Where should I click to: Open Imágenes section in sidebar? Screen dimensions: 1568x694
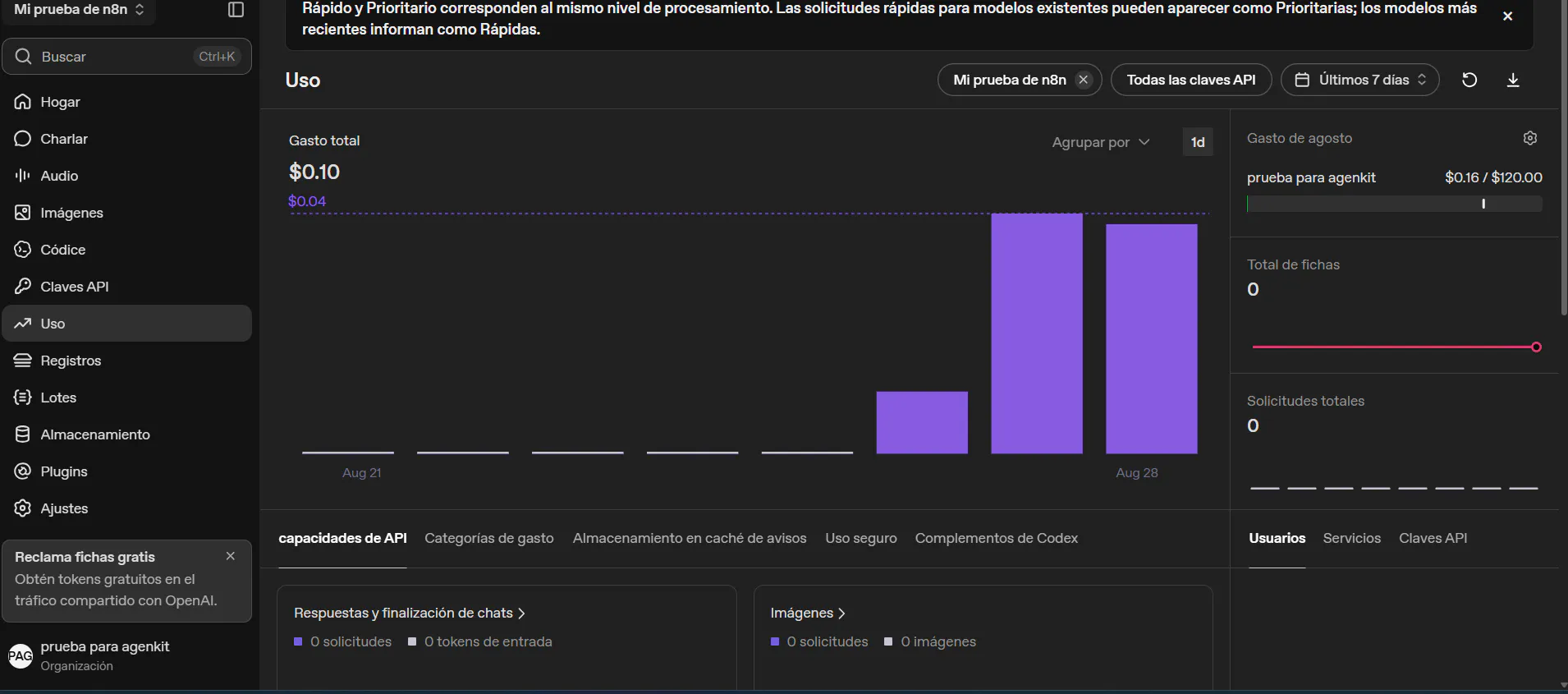tap(126, 213)
